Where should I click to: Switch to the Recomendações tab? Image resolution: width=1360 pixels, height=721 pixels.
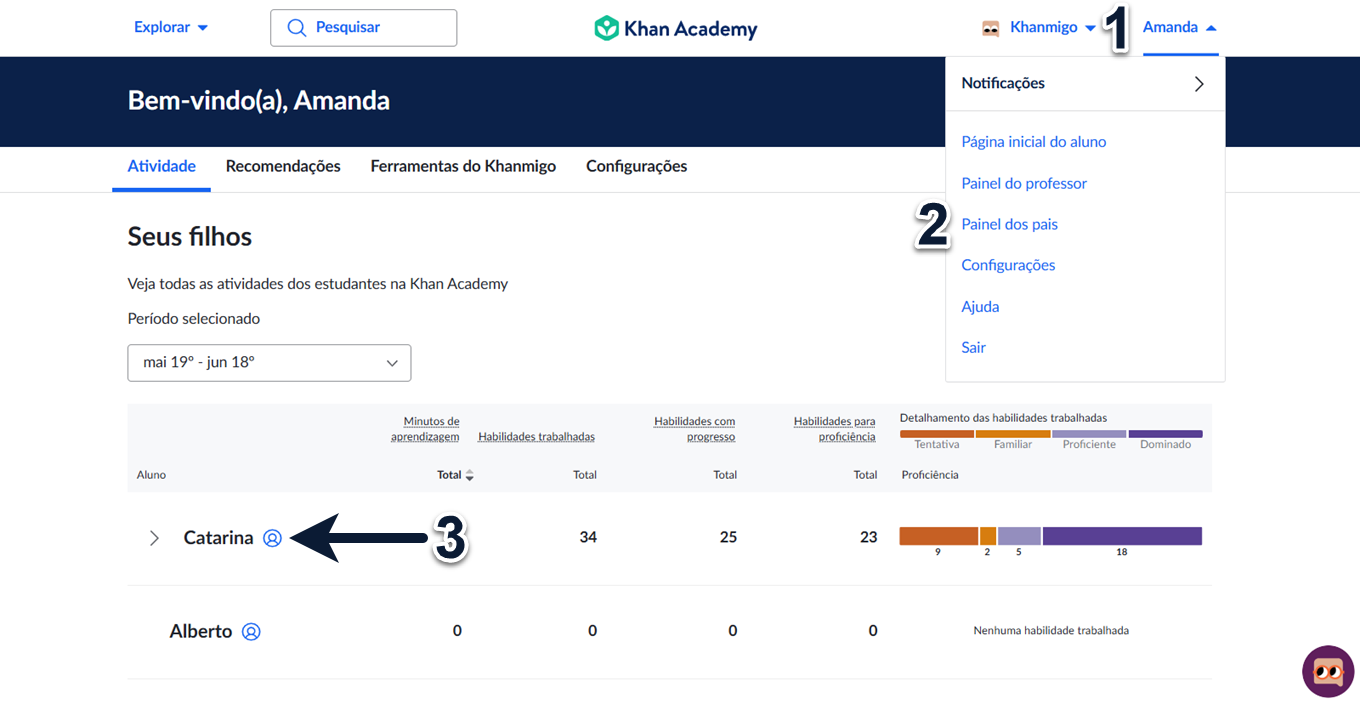pyautogui.click(x=283, y=167)
